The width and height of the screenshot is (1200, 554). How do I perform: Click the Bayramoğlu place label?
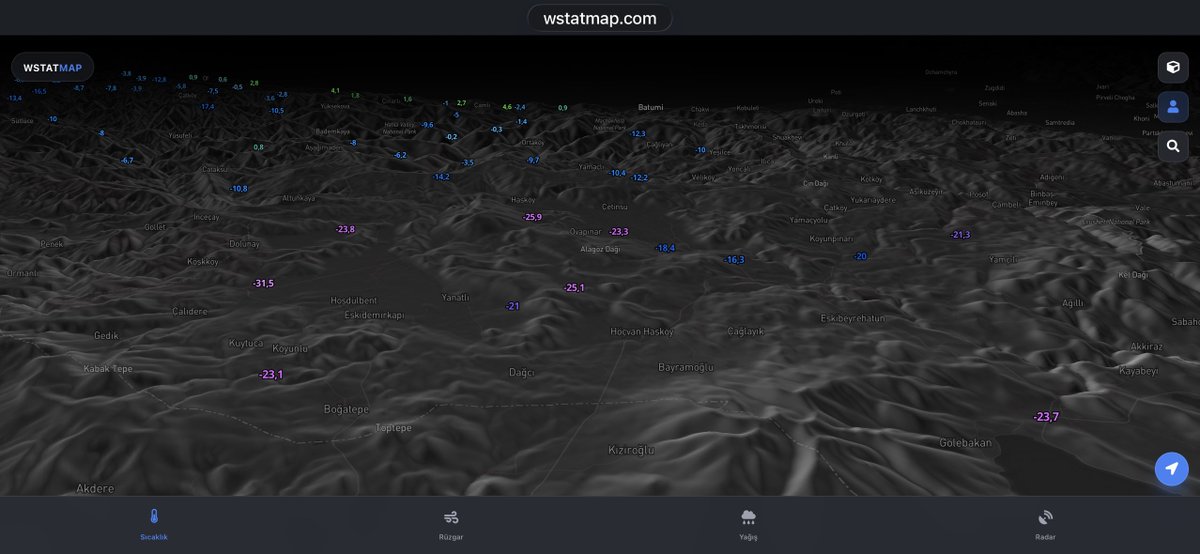tap(686, 368)
